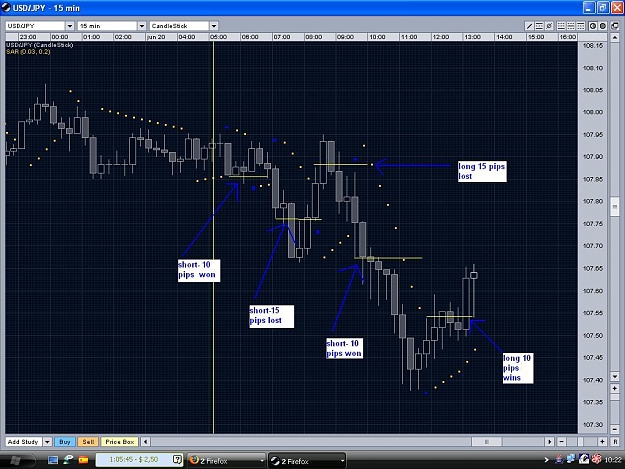Screen dimensions: 625x469
Task: Click the jun 20 date axis label
Action: (156, 37)
